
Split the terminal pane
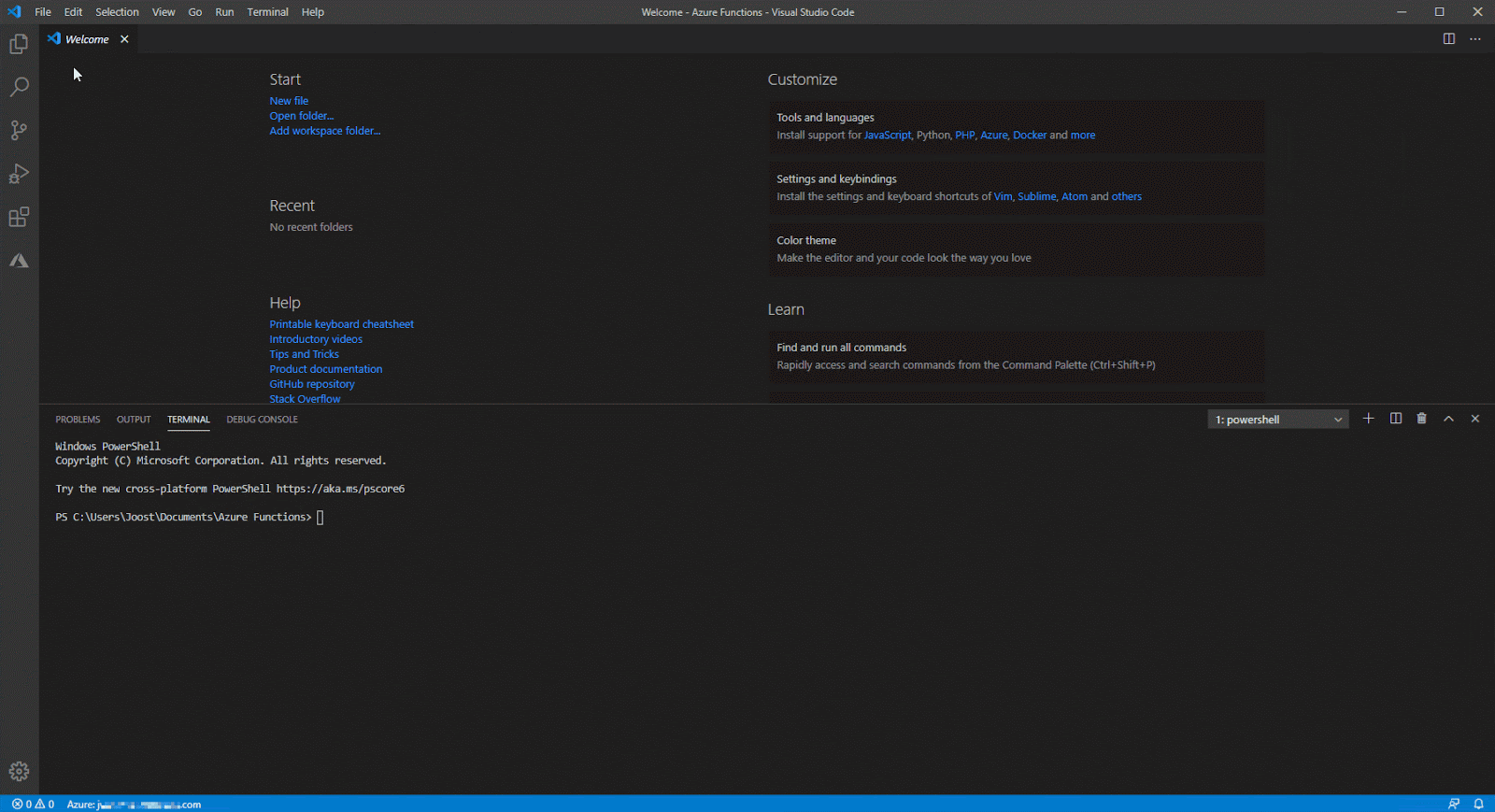coord(1396,419)
